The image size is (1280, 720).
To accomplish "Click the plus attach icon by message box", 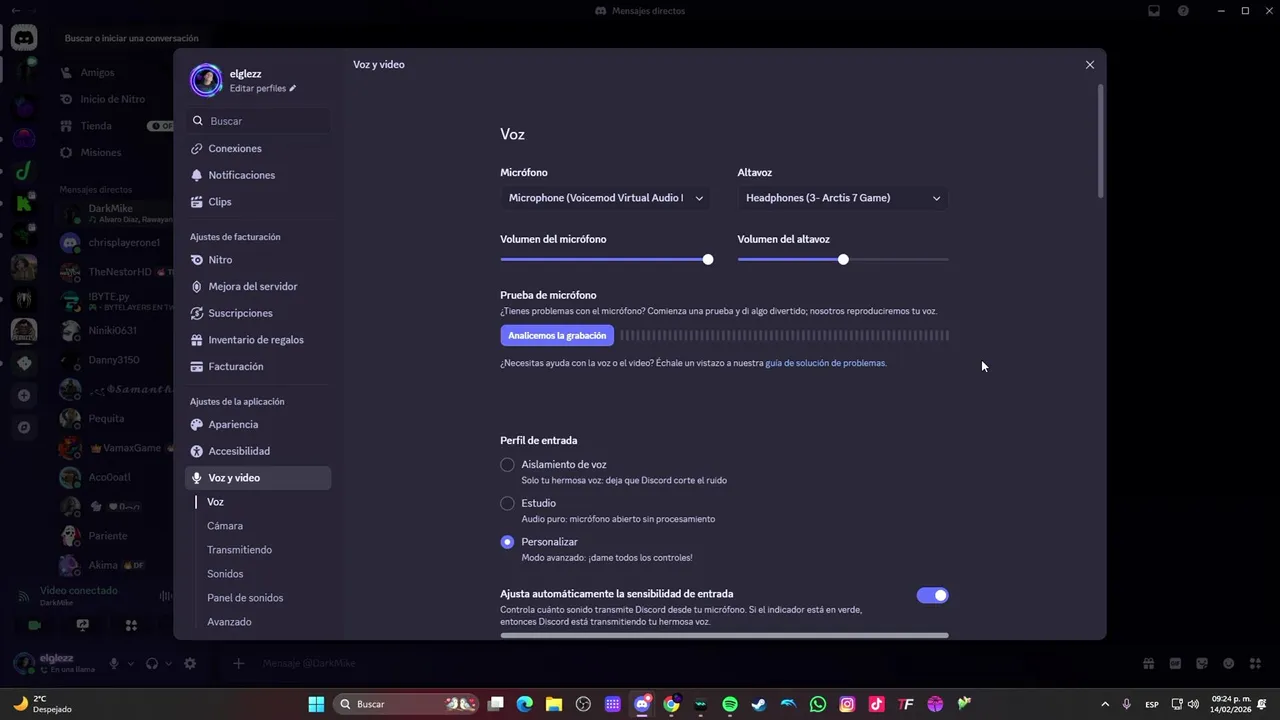I will [x=238, y=663].
